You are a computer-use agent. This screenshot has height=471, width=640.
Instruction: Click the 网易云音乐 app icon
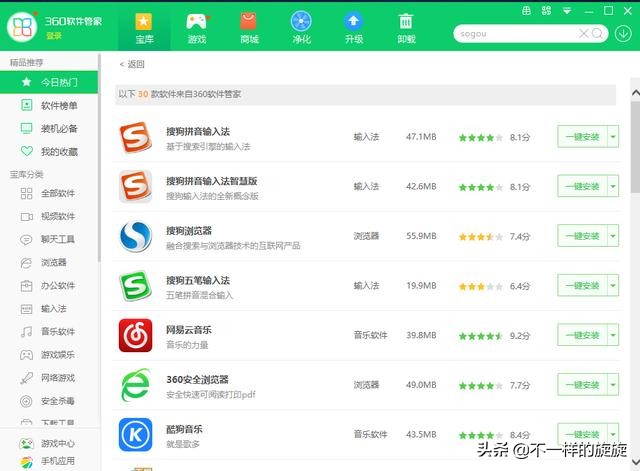coord(136,335)
